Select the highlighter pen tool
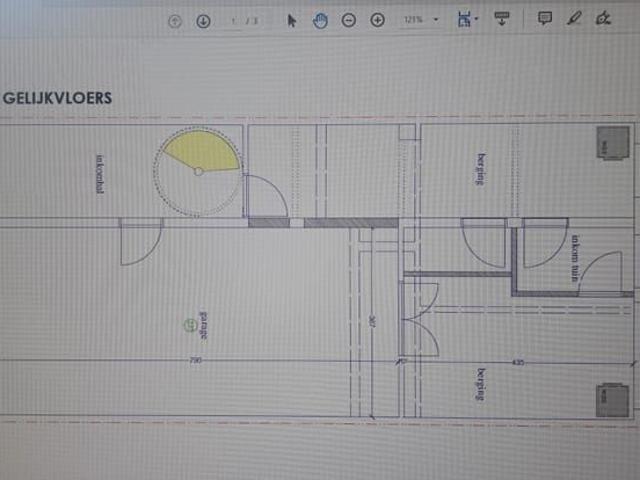The height and width of the screenshot is (480, 640). 574,18
